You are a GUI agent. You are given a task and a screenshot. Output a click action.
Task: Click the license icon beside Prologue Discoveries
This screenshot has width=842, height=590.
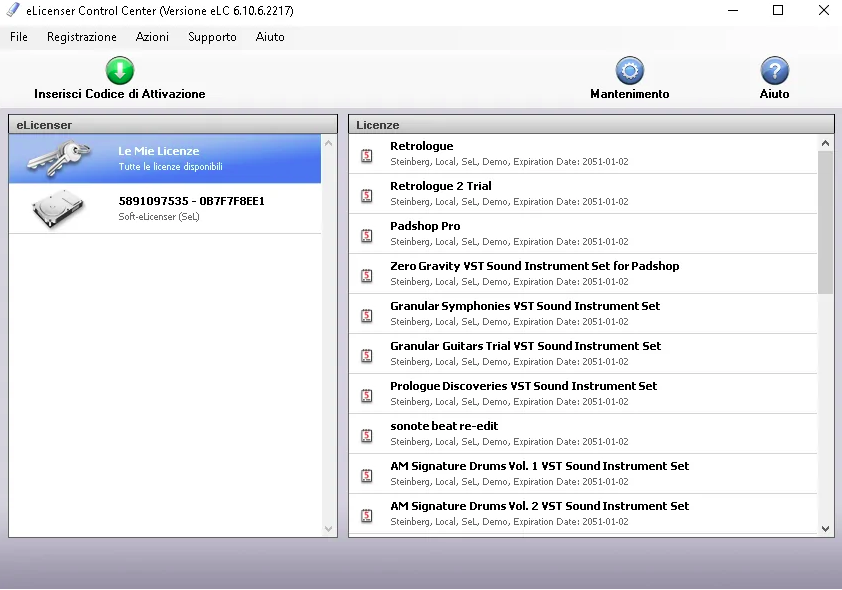coord(367,396)
